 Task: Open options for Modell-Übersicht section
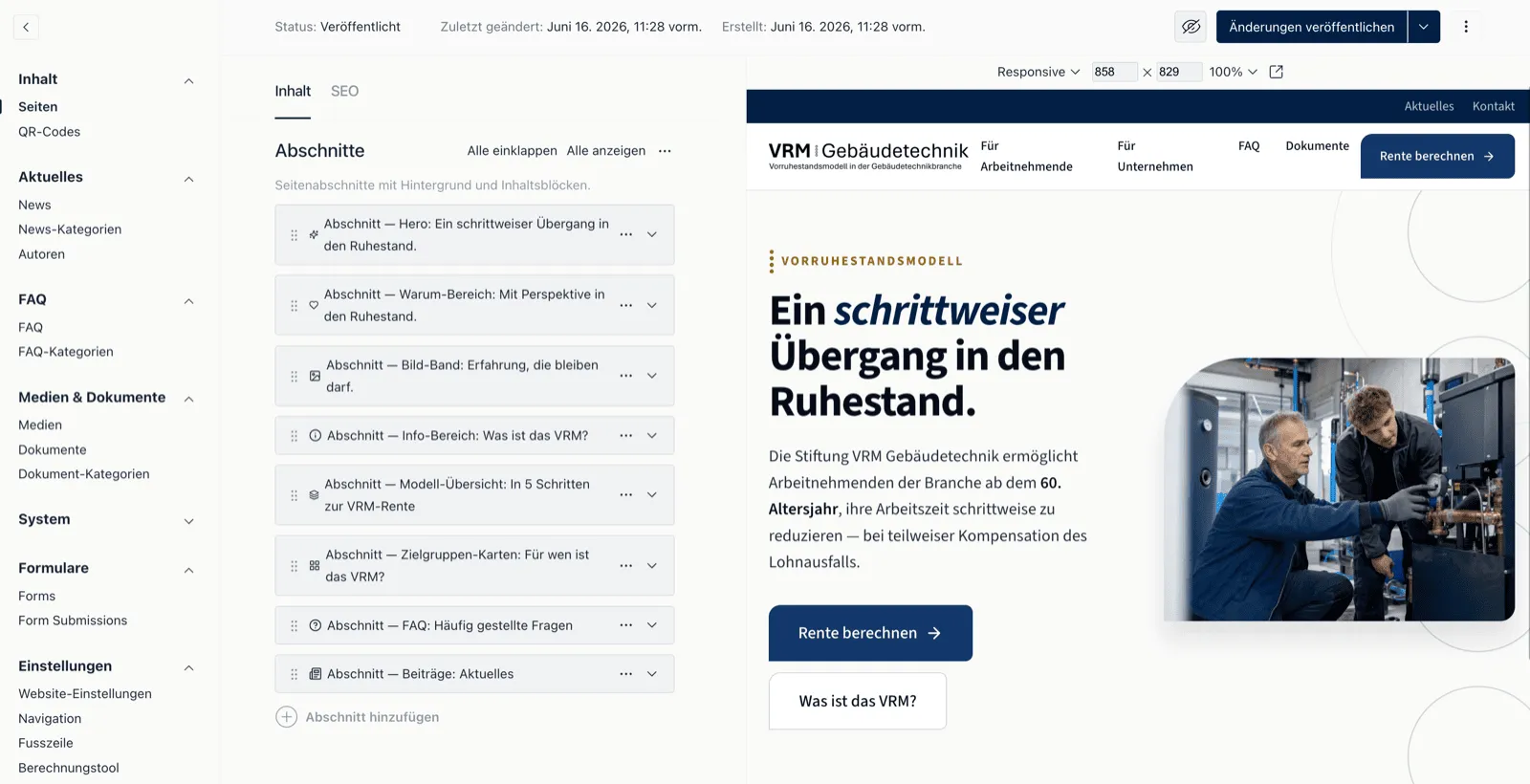tap(625, 494)
